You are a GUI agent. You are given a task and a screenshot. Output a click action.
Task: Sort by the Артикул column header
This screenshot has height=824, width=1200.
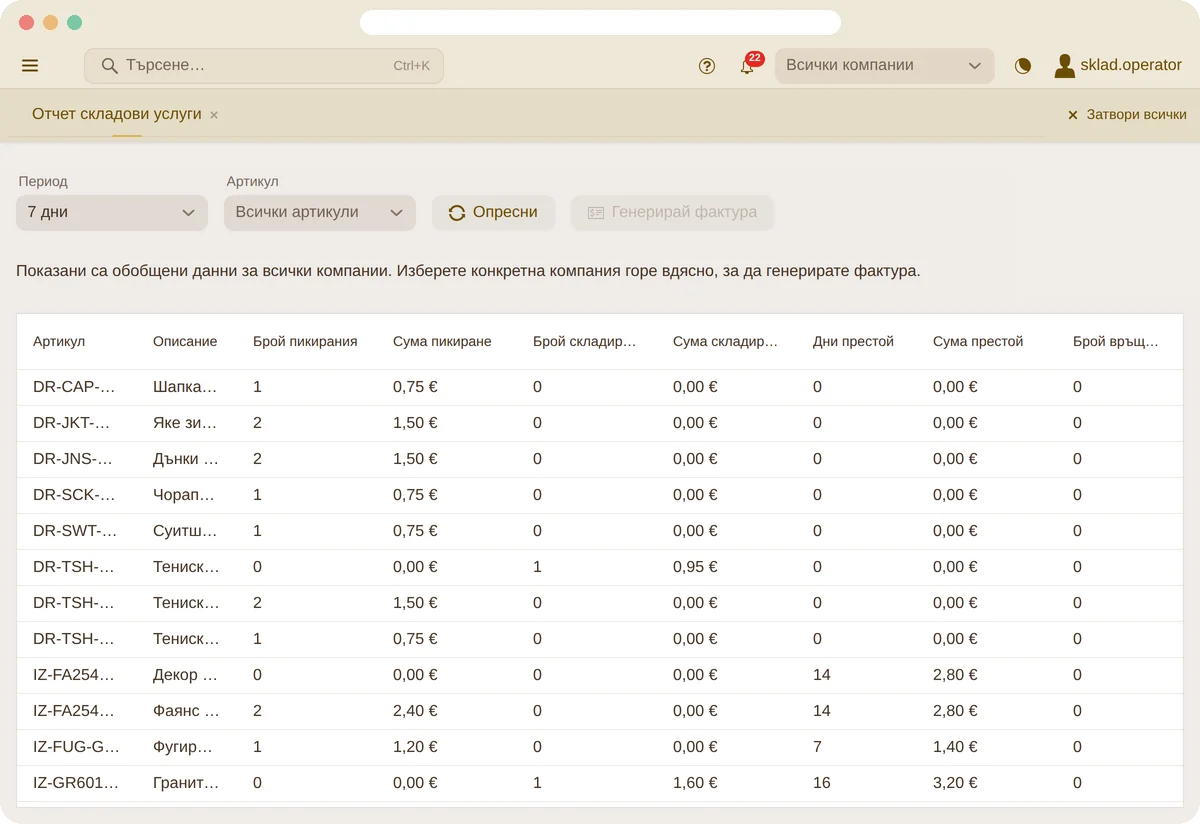(x=59, y=341)
